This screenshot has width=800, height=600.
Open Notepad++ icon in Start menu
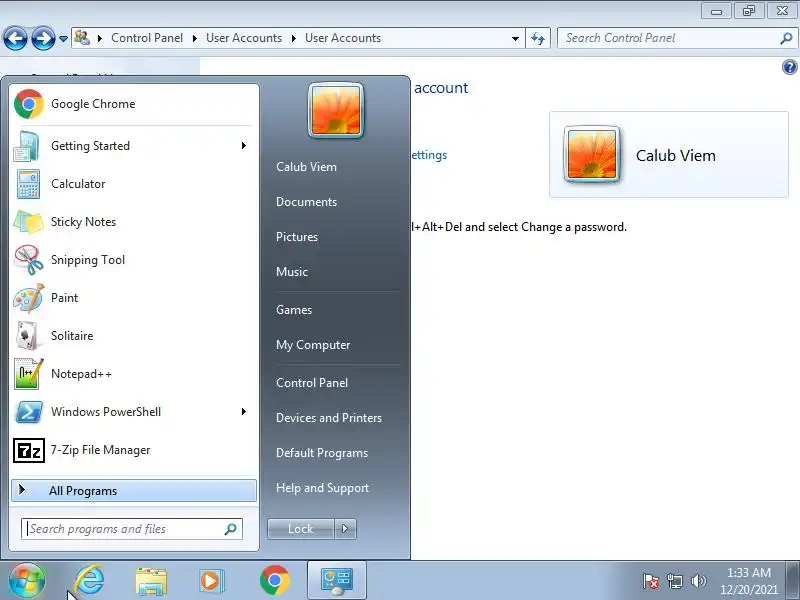(29, 374)
